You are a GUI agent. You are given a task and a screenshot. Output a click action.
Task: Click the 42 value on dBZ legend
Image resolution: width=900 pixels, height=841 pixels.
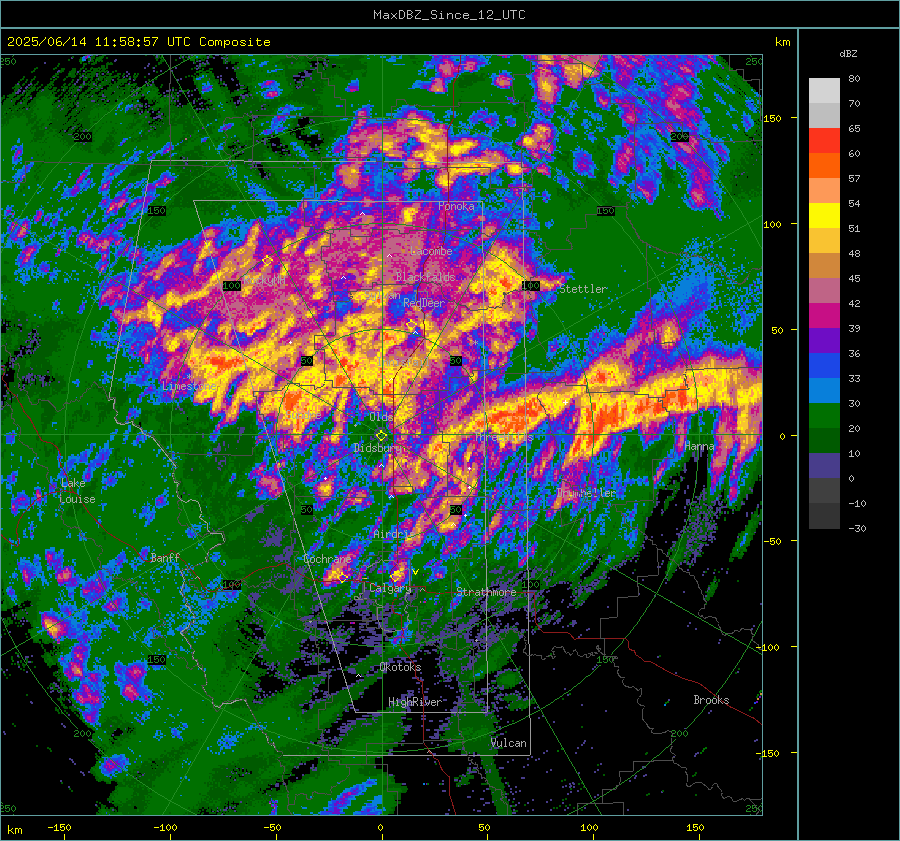click(x=854, y=303)
